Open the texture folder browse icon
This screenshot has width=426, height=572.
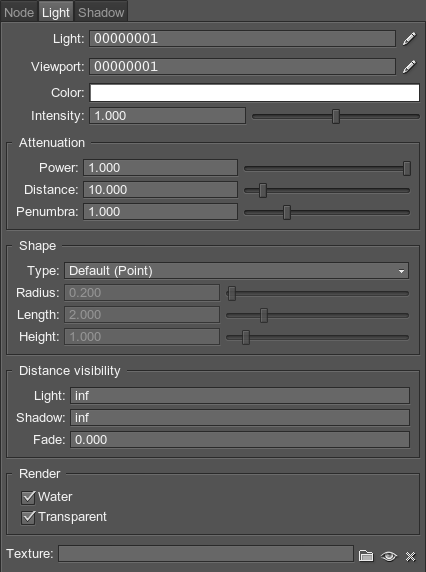(366, 556)
